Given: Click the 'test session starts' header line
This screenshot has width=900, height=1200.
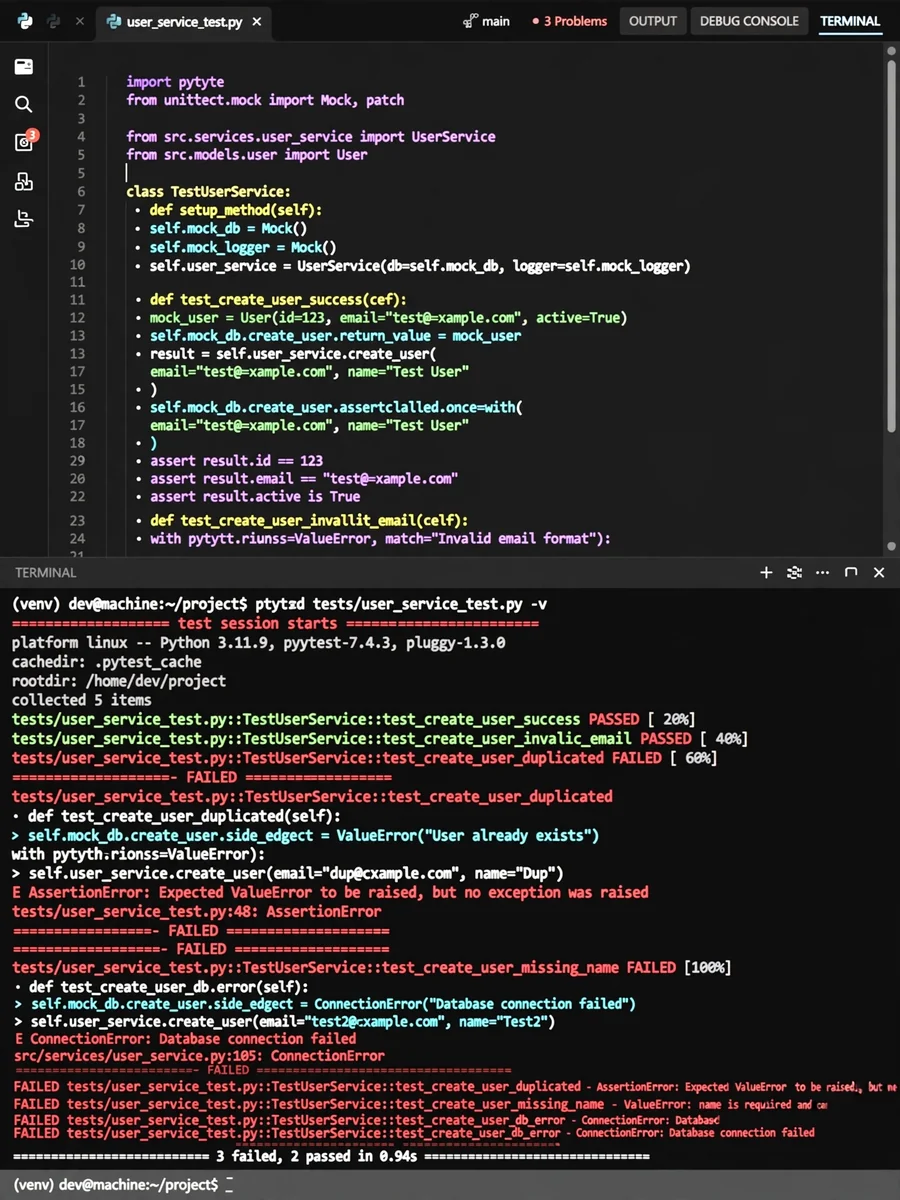Looking at the screenshot, I should click(275, 623).
